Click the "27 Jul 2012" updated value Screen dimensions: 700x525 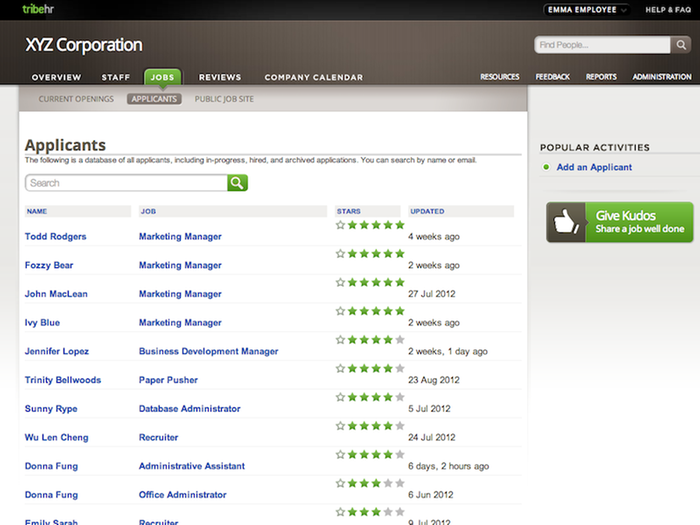(431, 294)
